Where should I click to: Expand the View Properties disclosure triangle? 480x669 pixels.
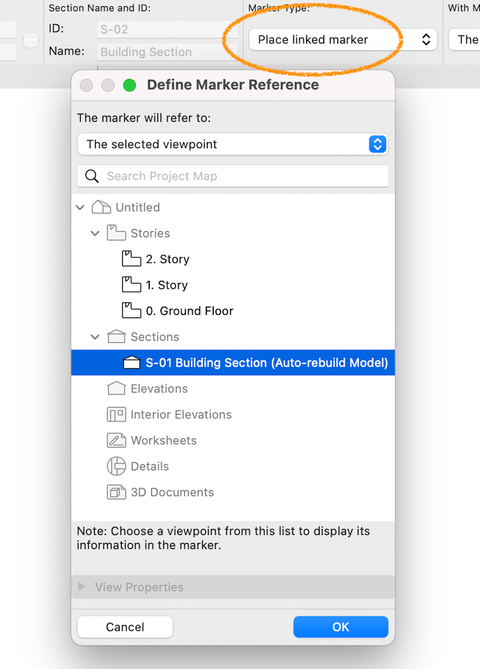coord(81,587)
